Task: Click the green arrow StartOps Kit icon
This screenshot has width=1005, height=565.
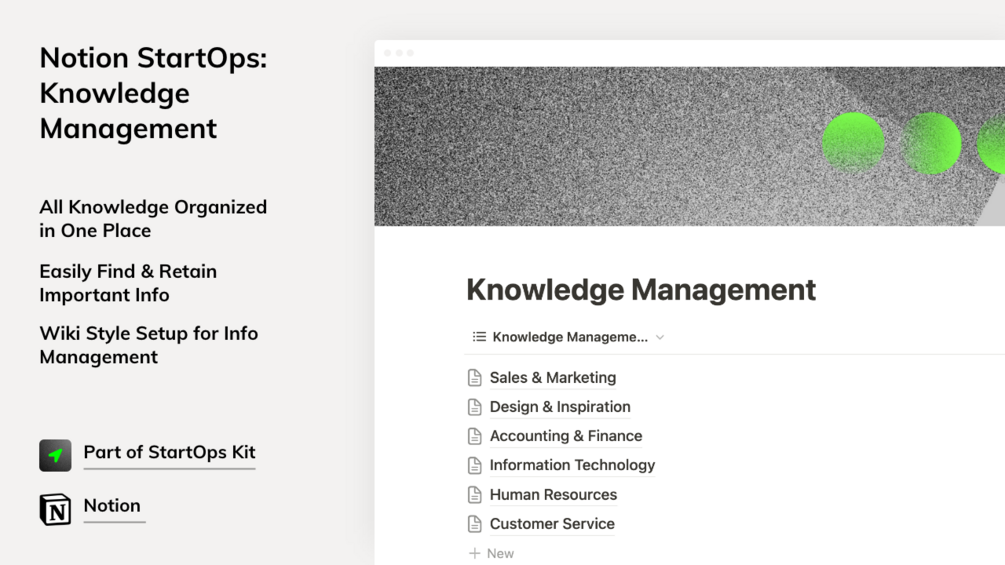Action: [55, 455]
